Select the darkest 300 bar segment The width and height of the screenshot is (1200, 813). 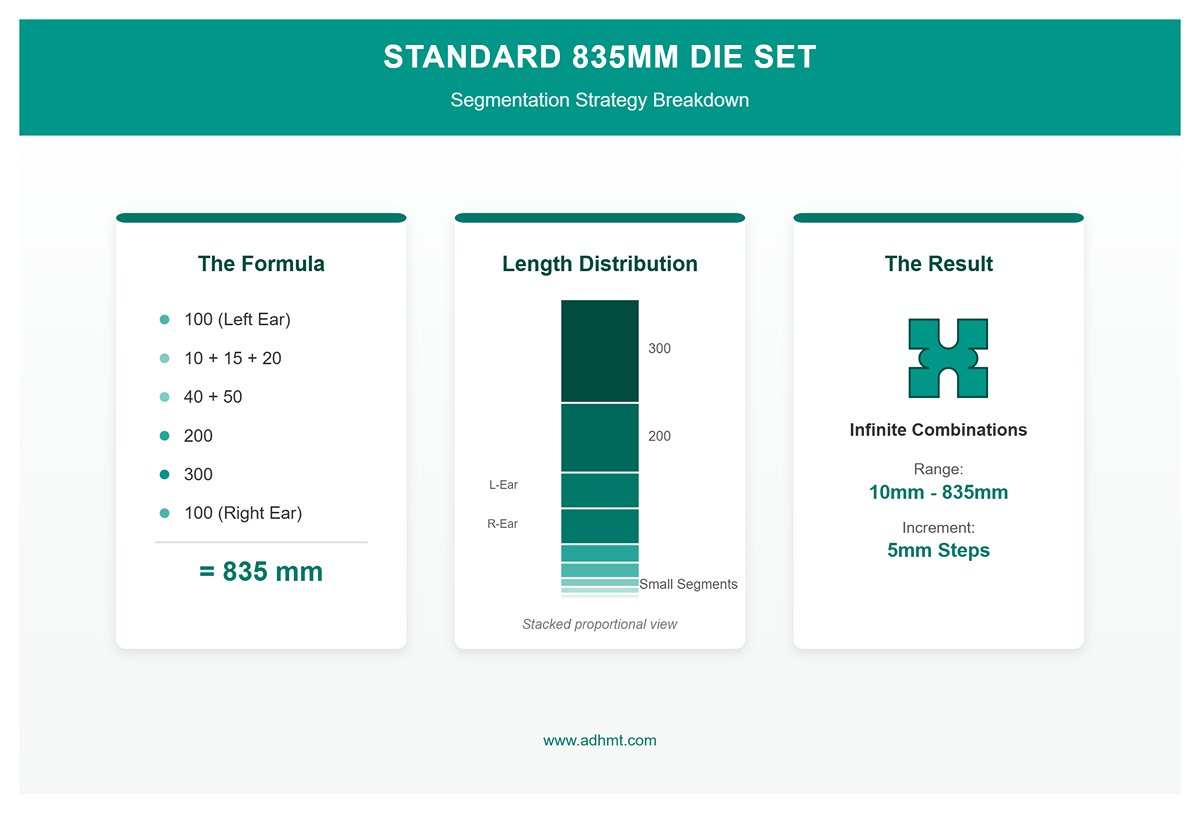coord(600,351)
